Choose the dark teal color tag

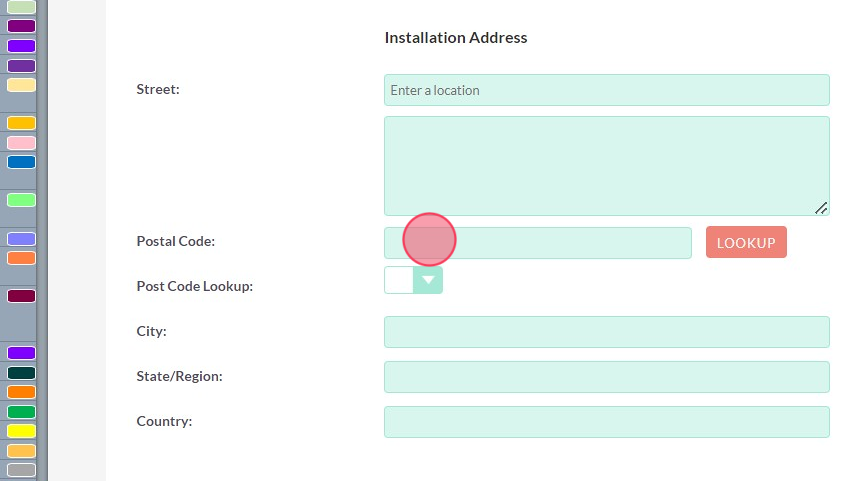point(21,373)
